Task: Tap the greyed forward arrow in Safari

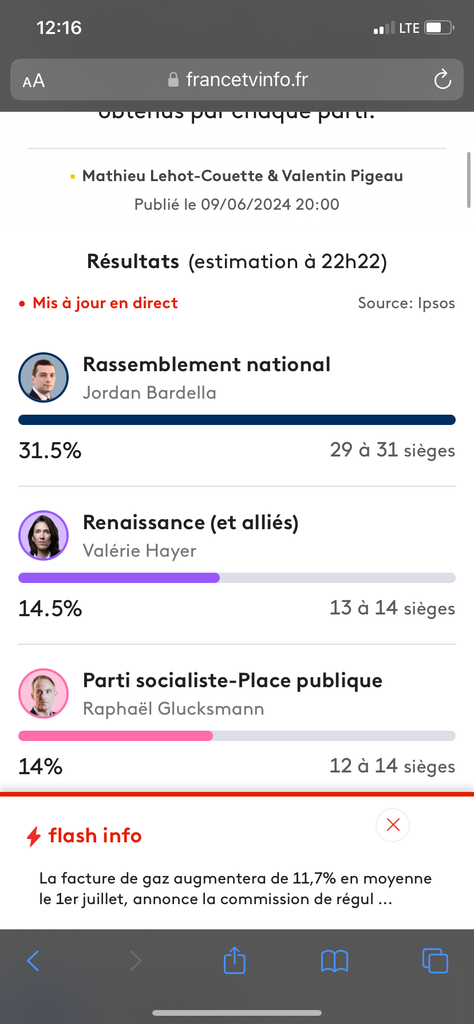Action: click(135, 961)
